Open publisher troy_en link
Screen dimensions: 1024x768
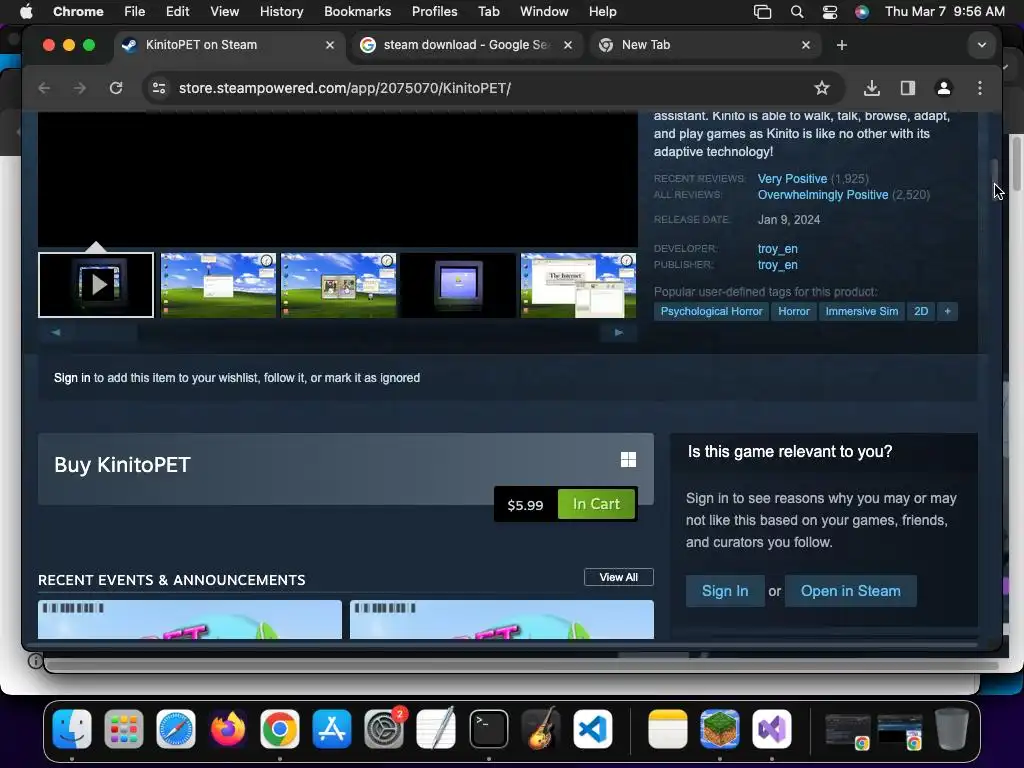pos(777,265)
